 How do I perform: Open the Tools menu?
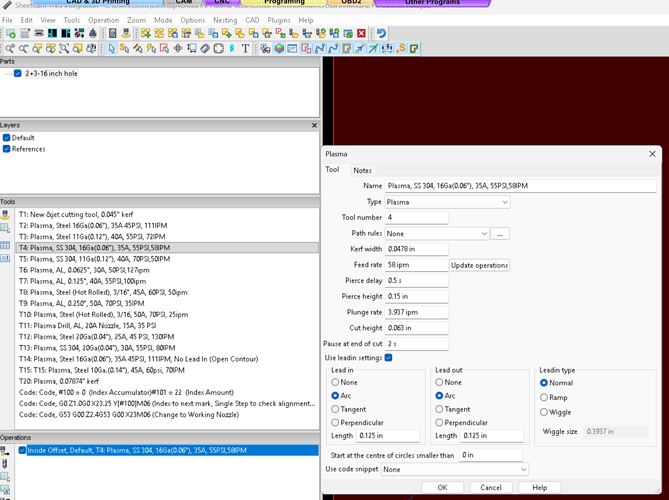(71, 20)
